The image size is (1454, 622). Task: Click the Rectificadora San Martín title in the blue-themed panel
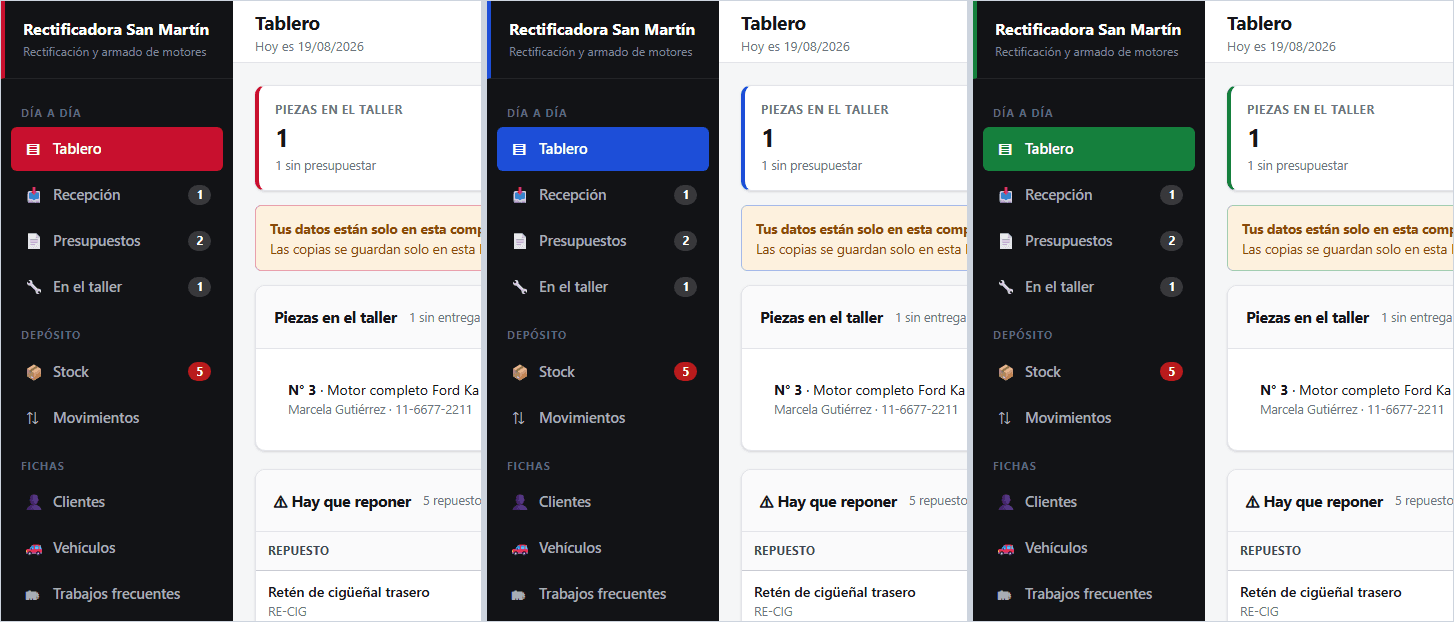(602, 30)
